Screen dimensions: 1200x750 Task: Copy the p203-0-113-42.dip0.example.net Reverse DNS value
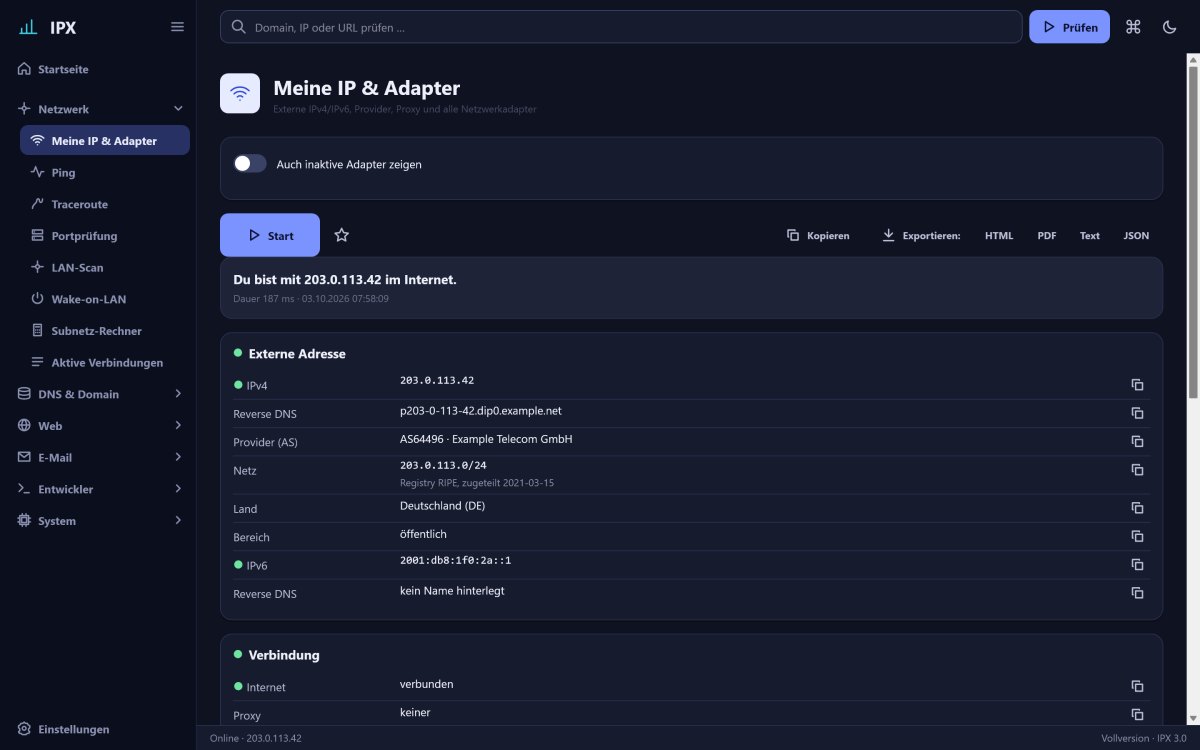click(1137, 413)
